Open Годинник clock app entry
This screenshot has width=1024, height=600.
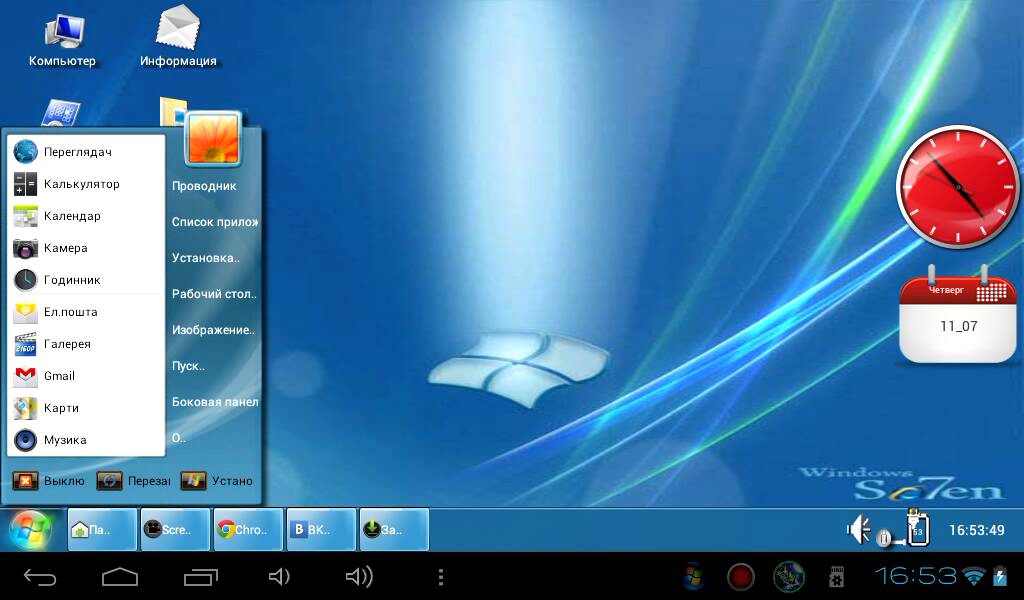(86, 279)
